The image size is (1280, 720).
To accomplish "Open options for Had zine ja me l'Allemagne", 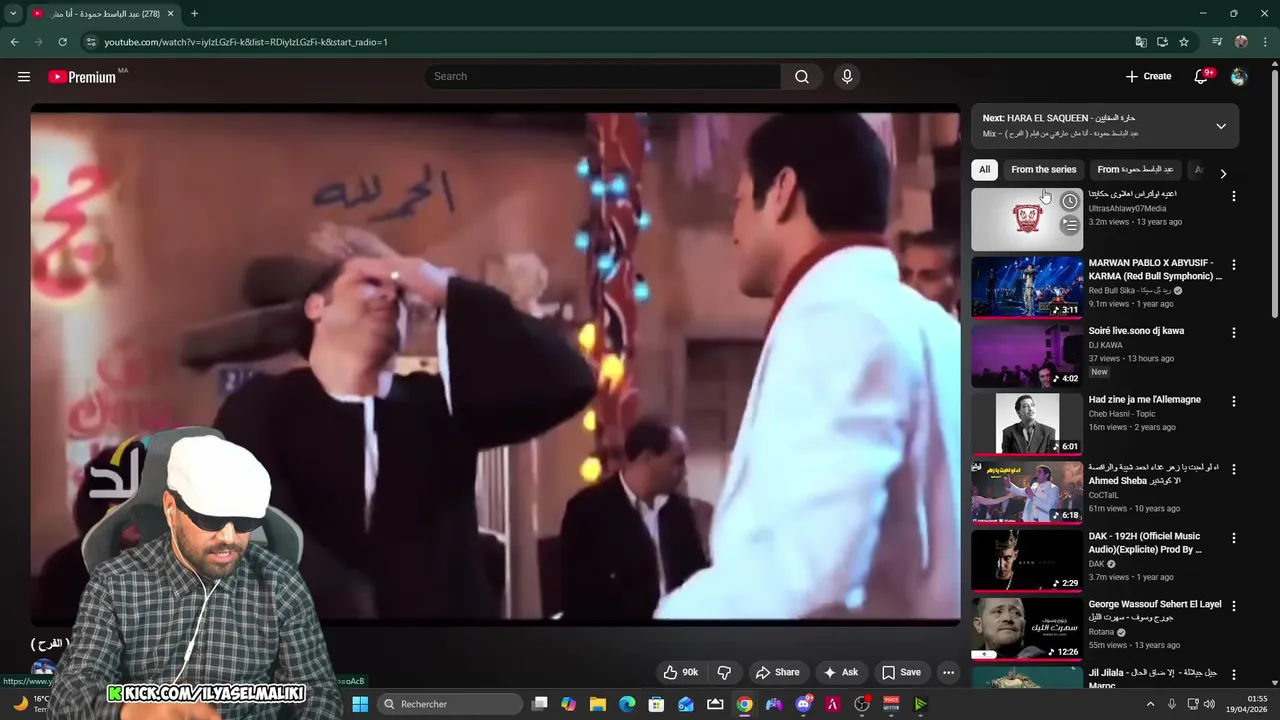I will [x=1233, y=401].
